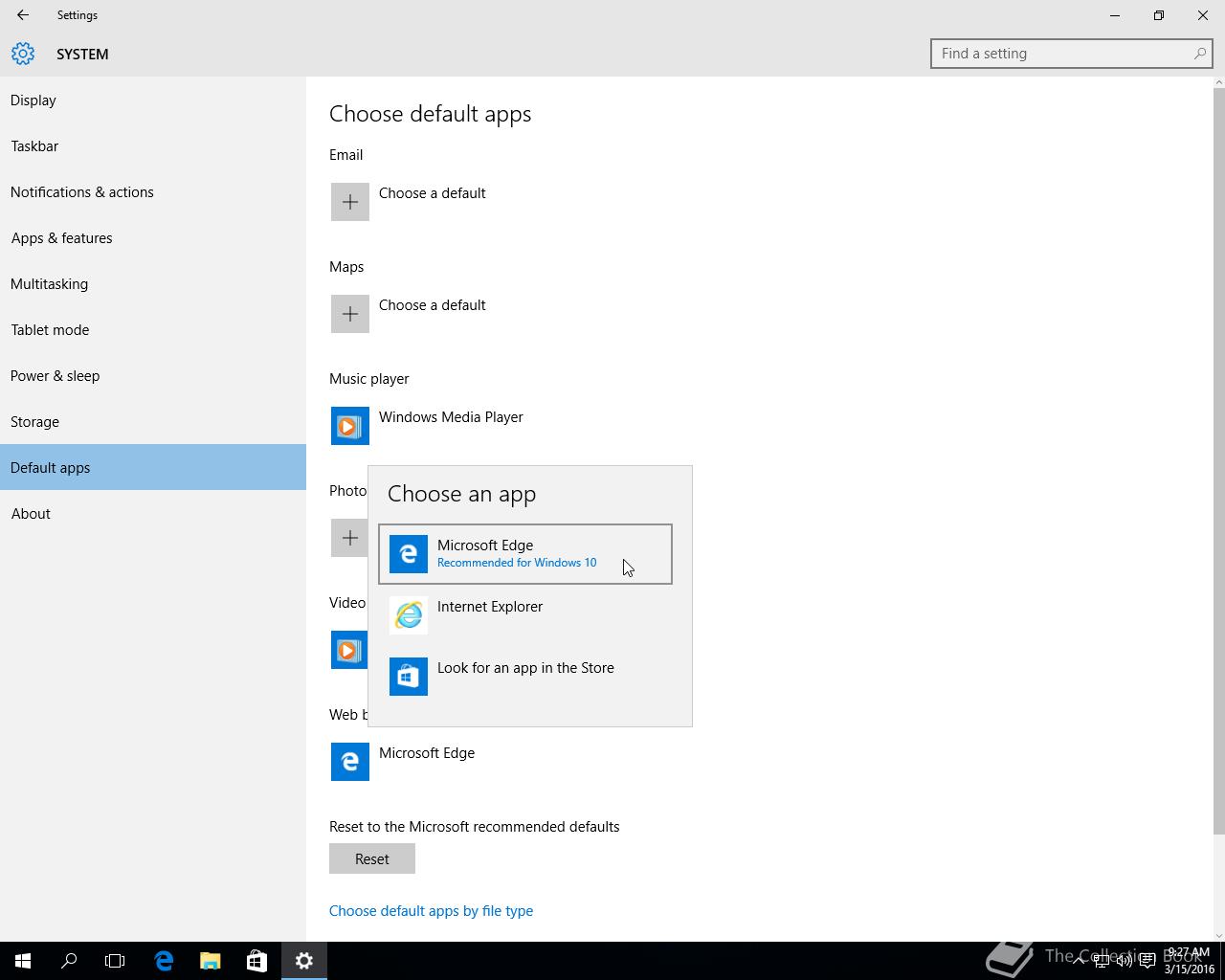This screenshot has width=1225, height=980.
Task: Open File Explorer from the taskbar
Action: (210, 961)
